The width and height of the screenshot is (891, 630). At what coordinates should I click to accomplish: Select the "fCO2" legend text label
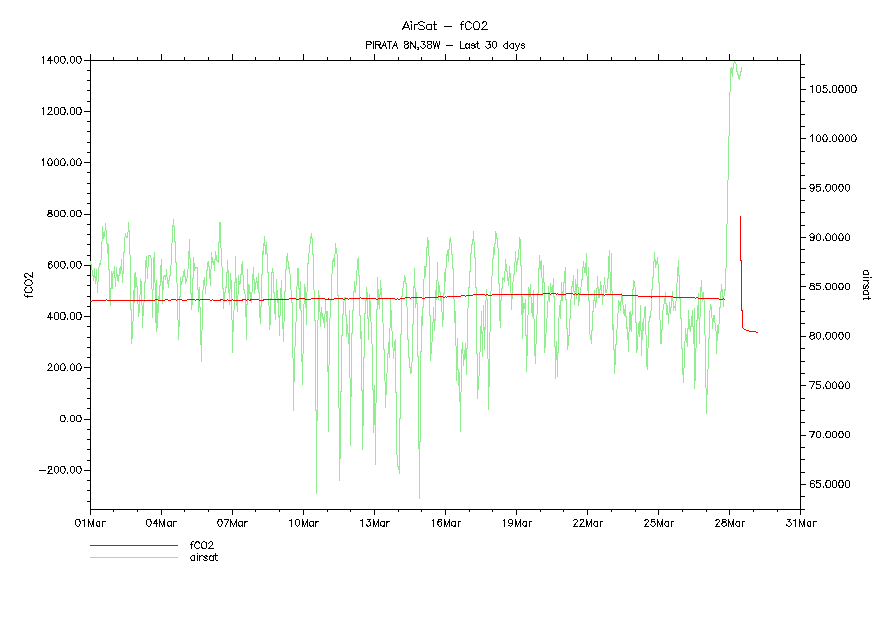click(202, 546)
